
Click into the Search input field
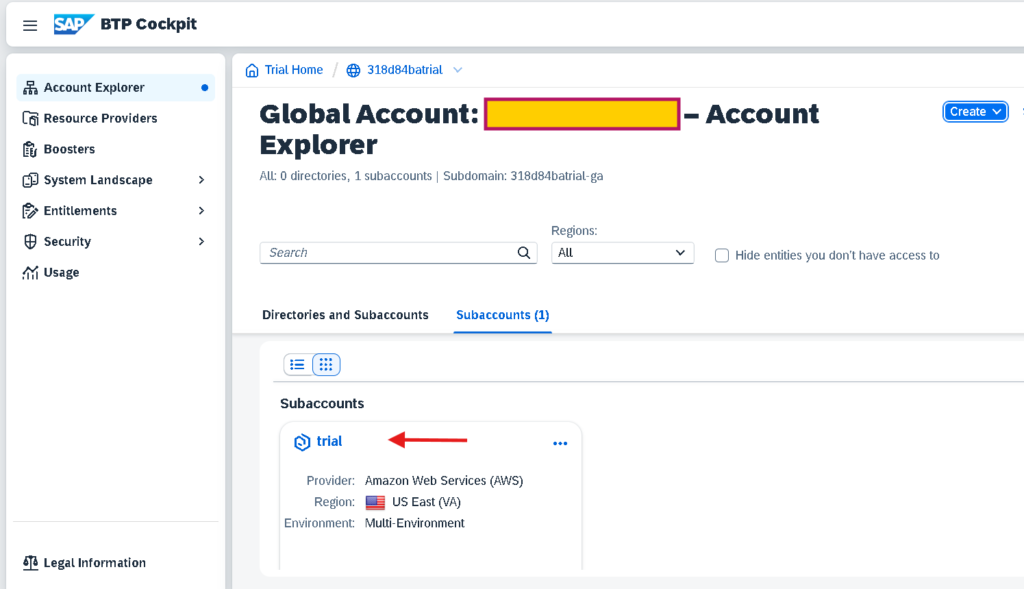click(x=385, y=253)
